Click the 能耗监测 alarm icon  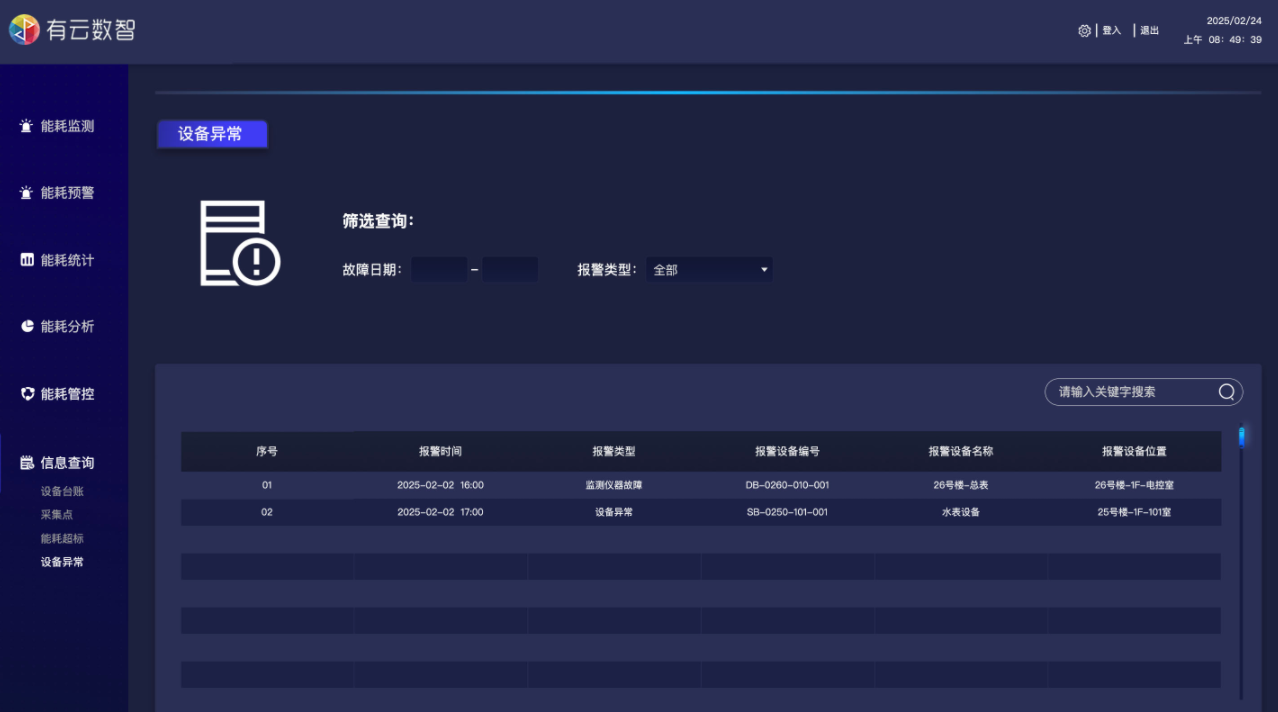point(27,127)
